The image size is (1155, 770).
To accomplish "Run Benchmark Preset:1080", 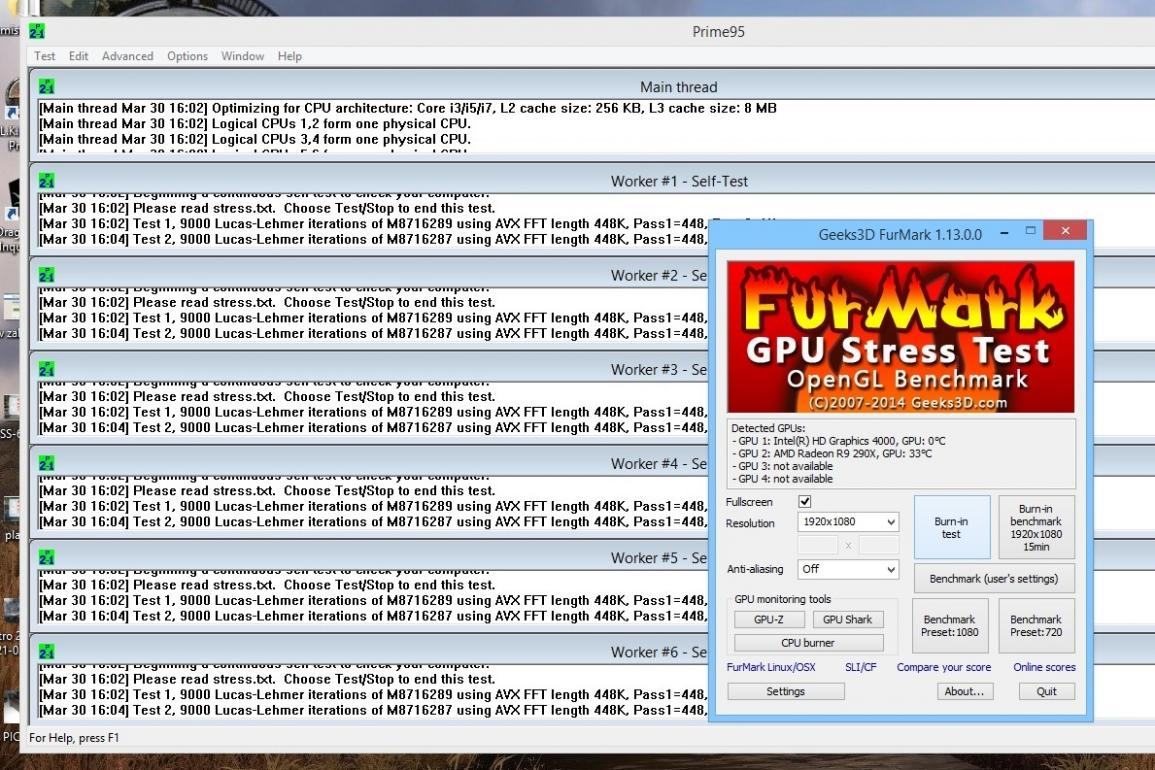I will [x=949, y=626].
